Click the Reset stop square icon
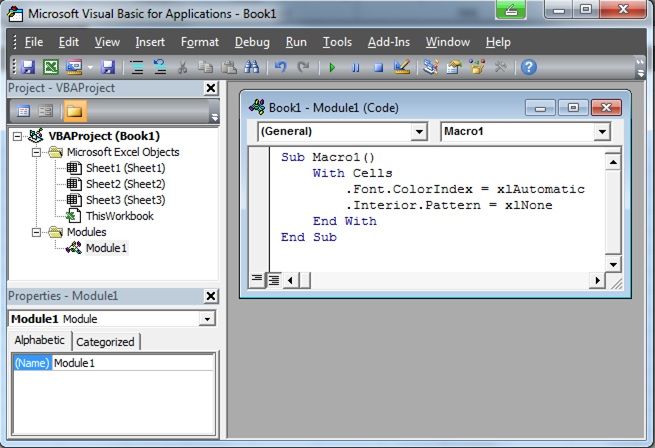 click(x=378, y=67)
